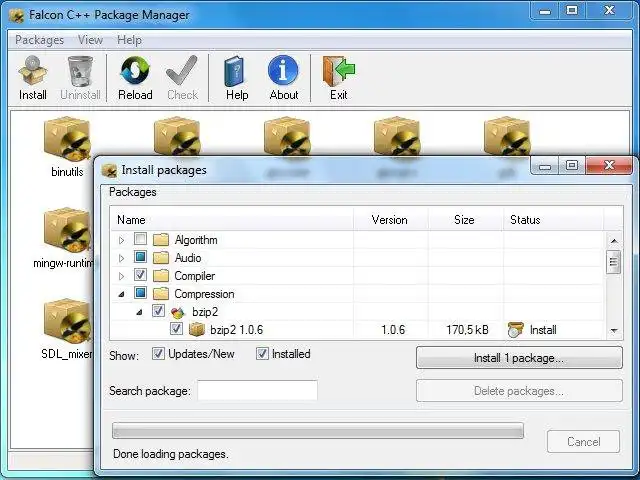
Task: Click the bzip2 library icon
Action: [x=178, y=312]
